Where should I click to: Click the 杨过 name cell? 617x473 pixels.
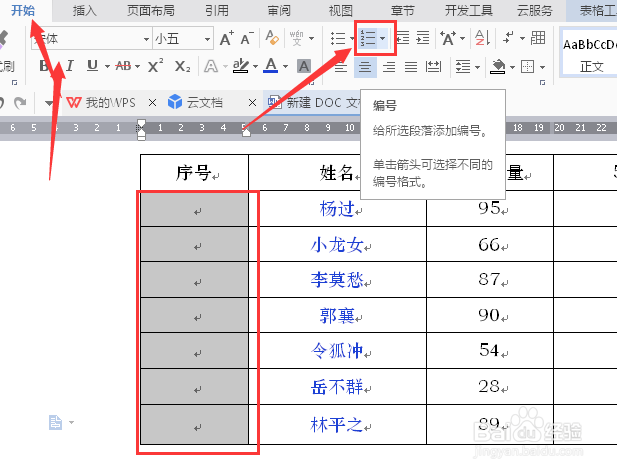[x=337, y=209]
